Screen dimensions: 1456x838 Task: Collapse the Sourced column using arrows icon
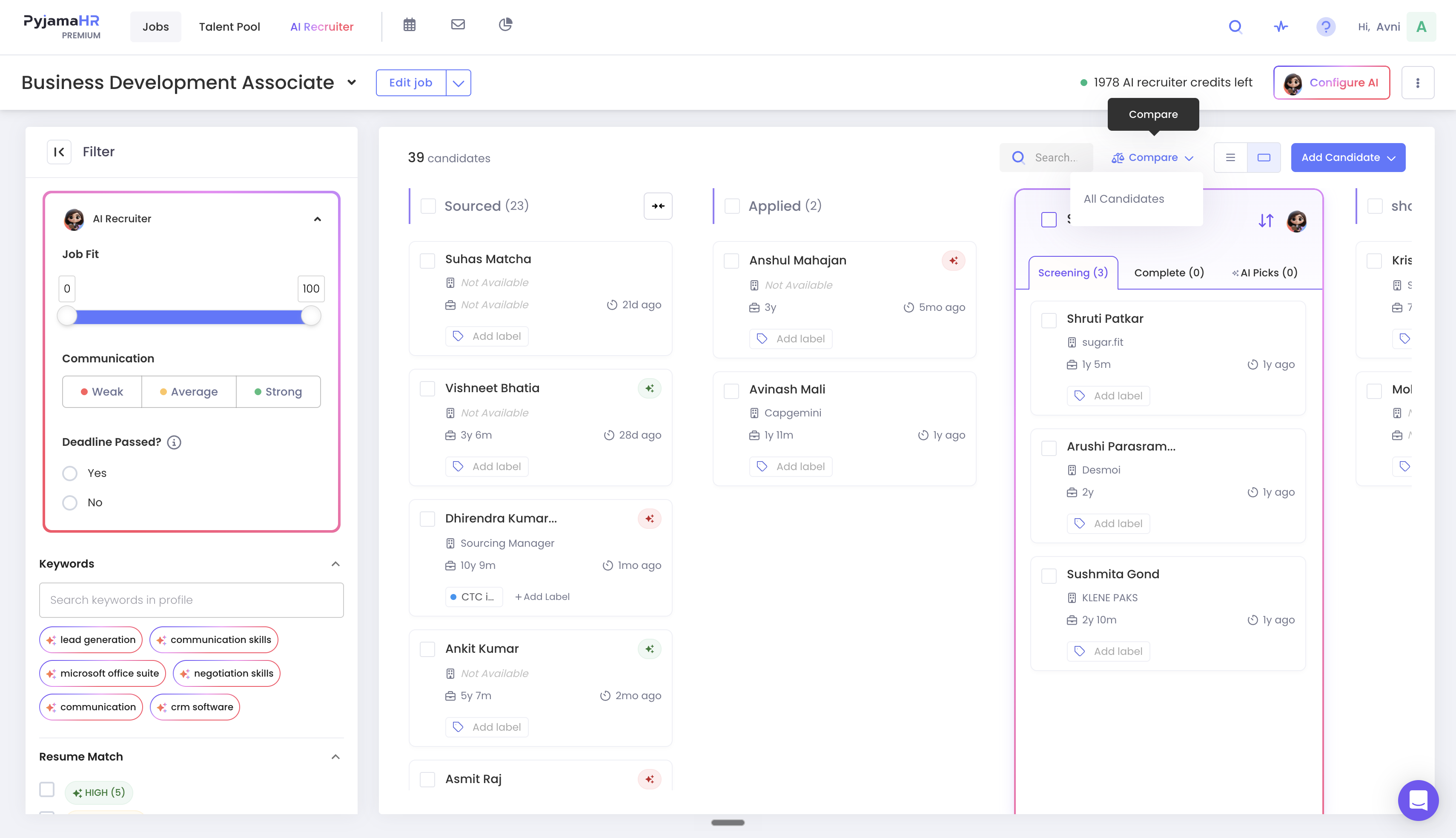coord(658,206)
